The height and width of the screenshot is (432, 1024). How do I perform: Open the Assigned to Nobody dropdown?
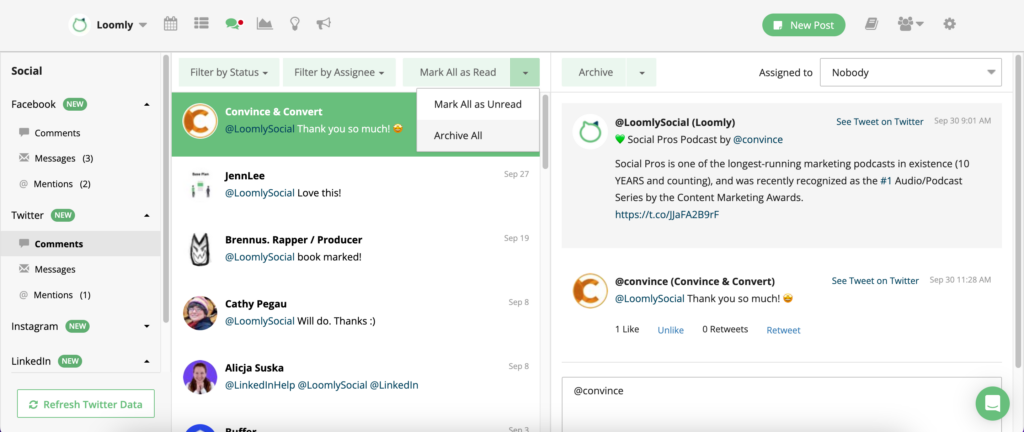tap(910, 72)
